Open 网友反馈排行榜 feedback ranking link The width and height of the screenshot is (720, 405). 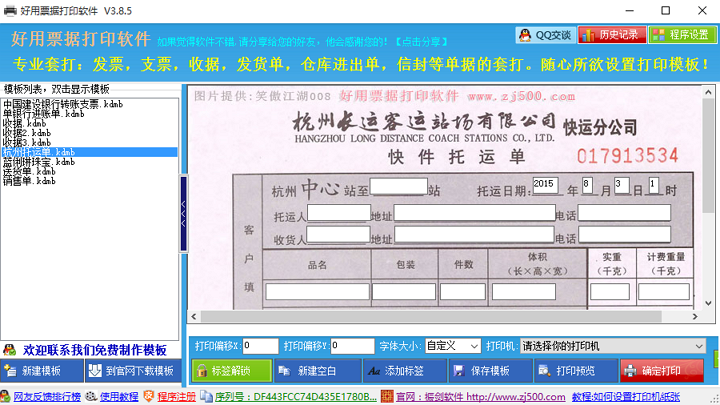tap(47, 397)
